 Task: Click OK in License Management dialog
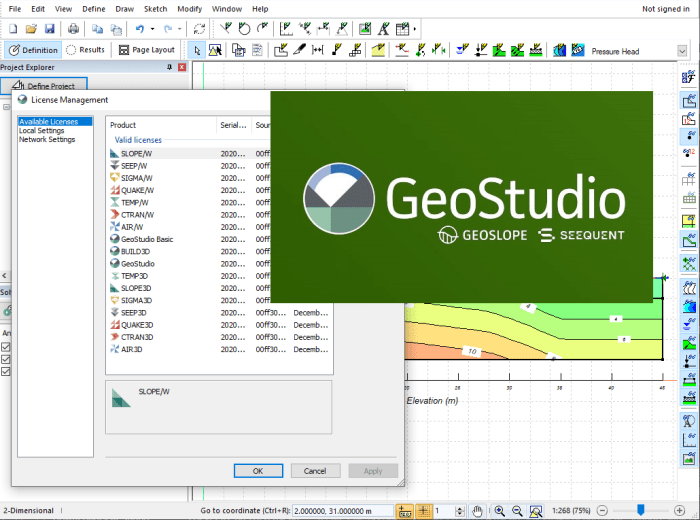[x=258, y=471]
